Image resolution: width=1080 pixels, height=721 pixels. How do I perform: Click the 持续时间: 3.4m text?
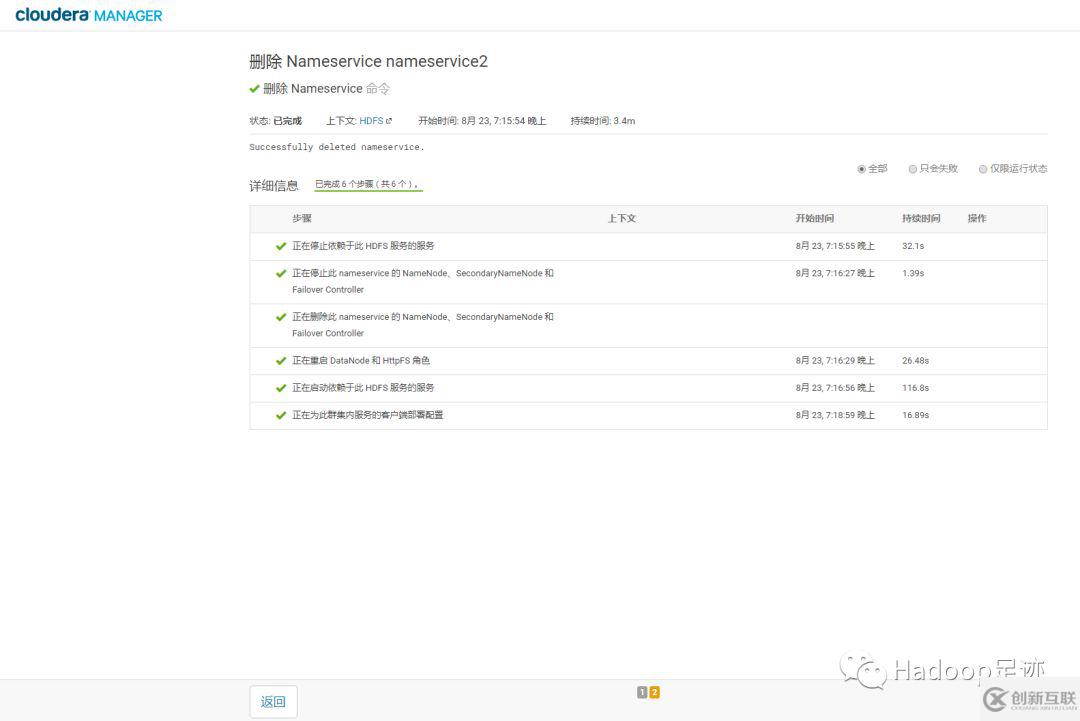pyautogui.click(x=603, y=121)
